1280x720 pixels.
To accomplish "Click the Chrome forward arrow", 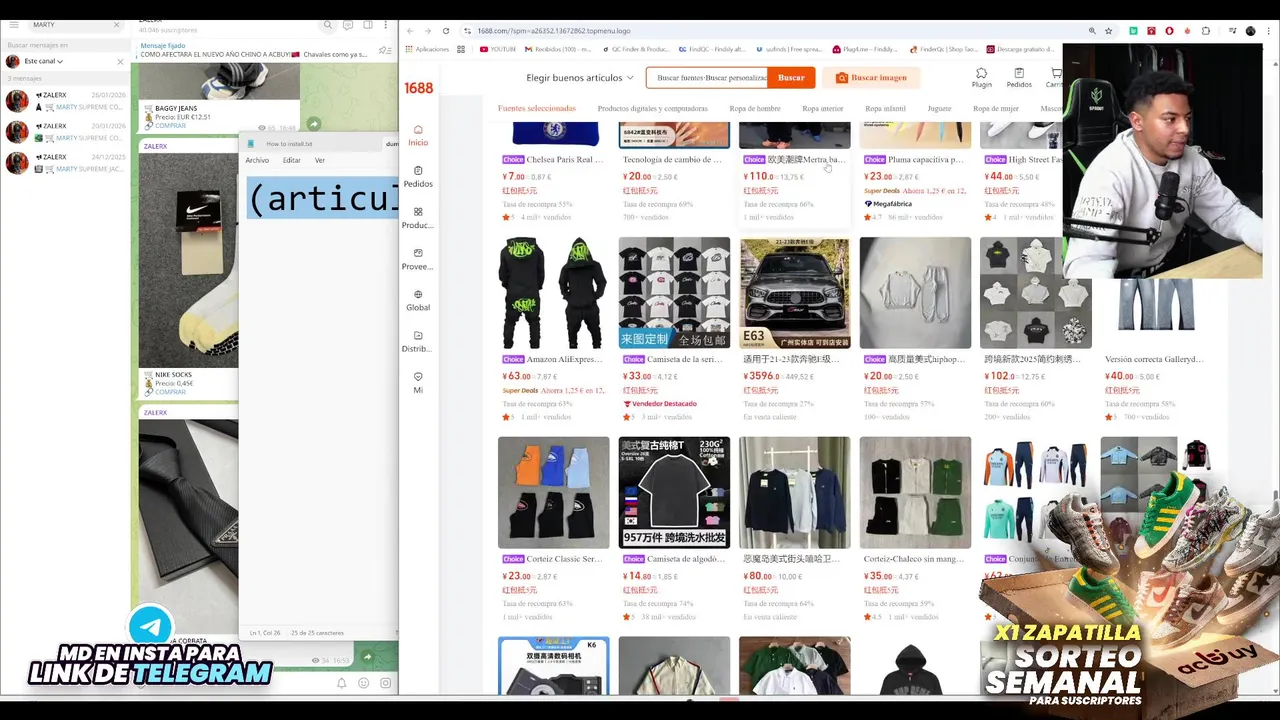I will click(427, 31).
